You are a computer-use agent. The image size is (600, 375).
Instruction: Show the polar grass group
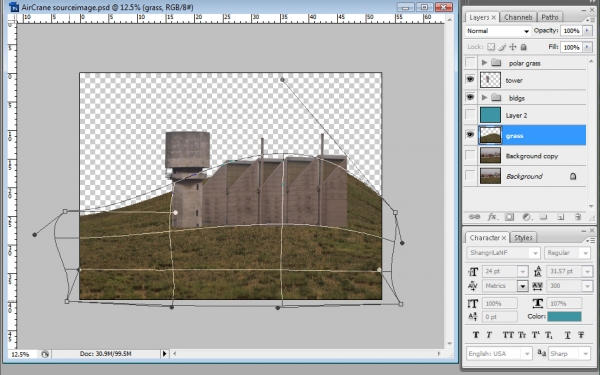point(470,62)
